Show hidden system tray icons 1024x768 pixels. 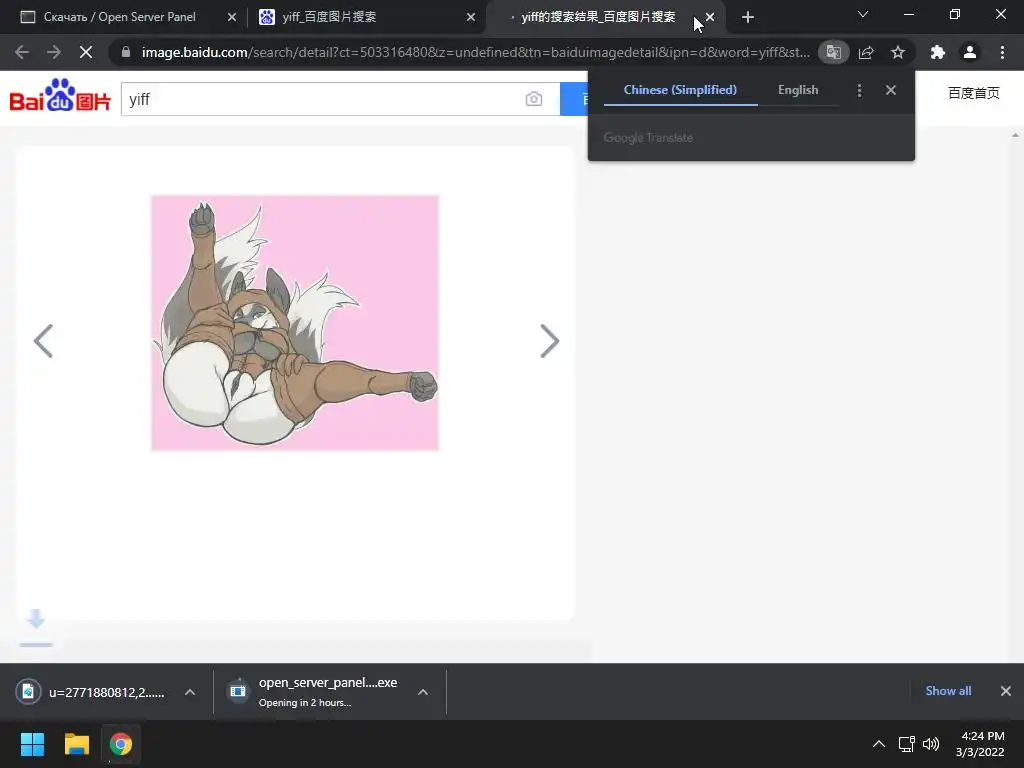879,744
